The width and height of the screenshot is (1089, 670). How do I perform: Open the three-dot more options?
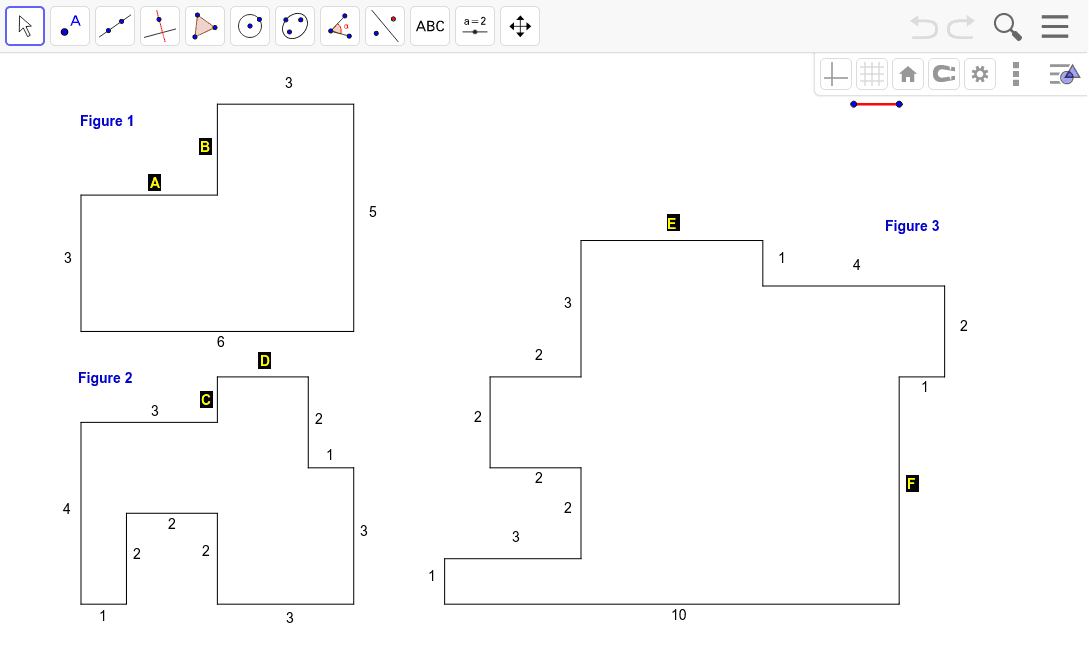[x=1016, y=74]
